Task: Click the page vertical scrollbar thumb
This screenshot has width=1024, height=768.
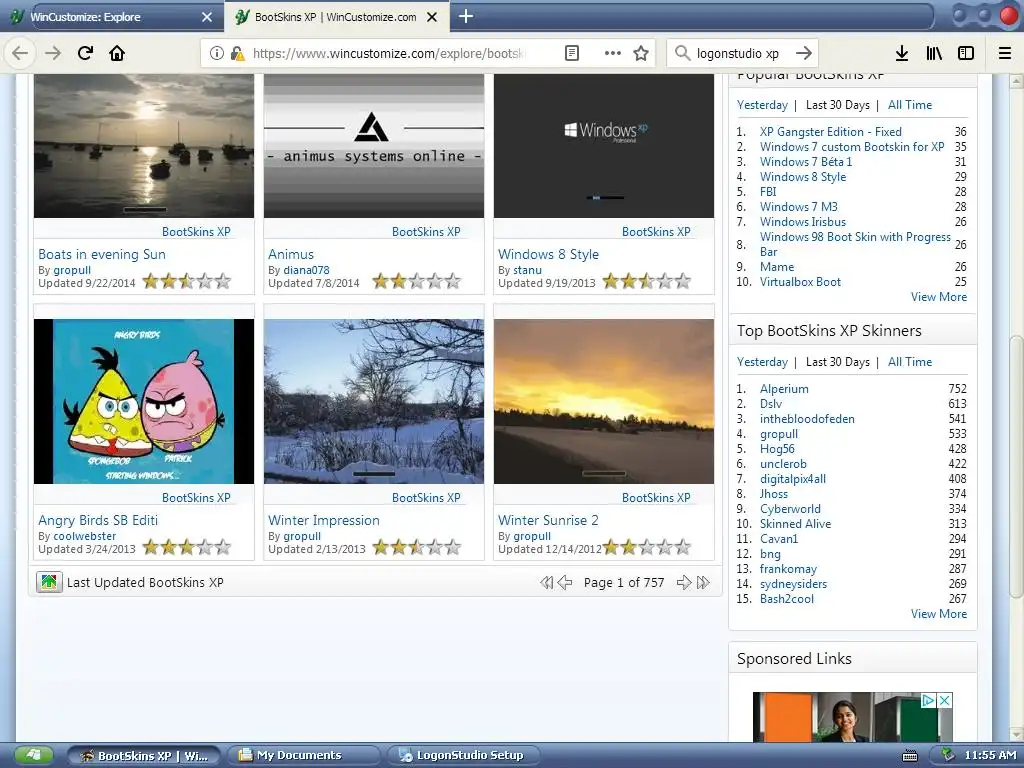Action: [1016, 465]
